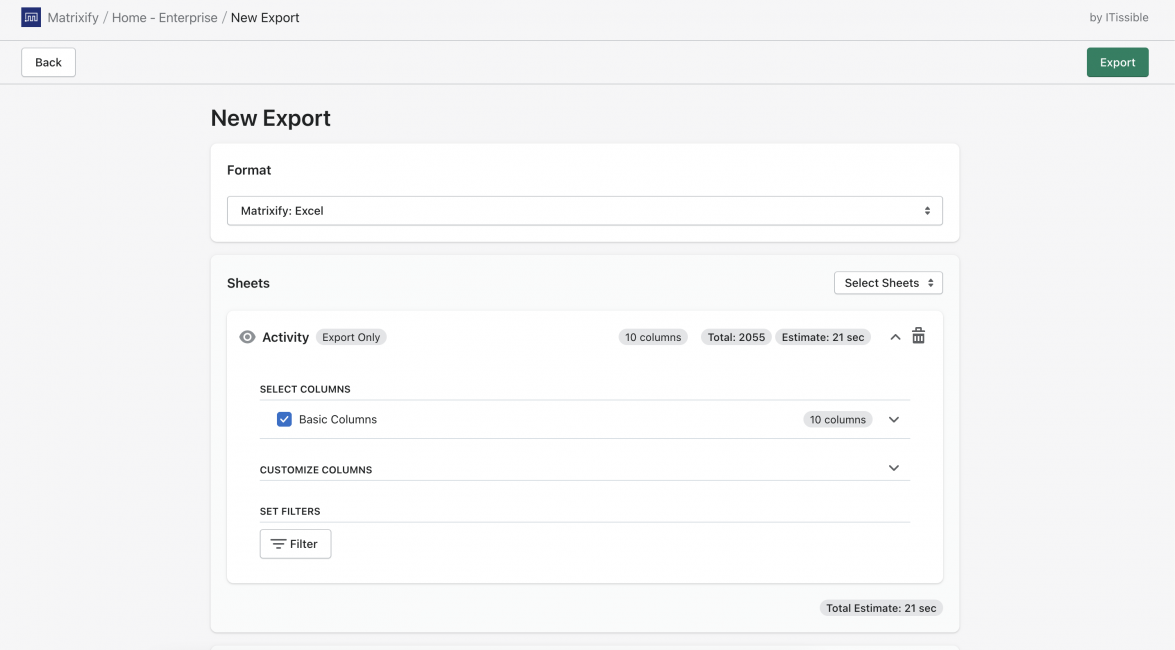The height and width of the screenshot is (650, 1175).
Task: Click the Back button
Action: [48, 61]
